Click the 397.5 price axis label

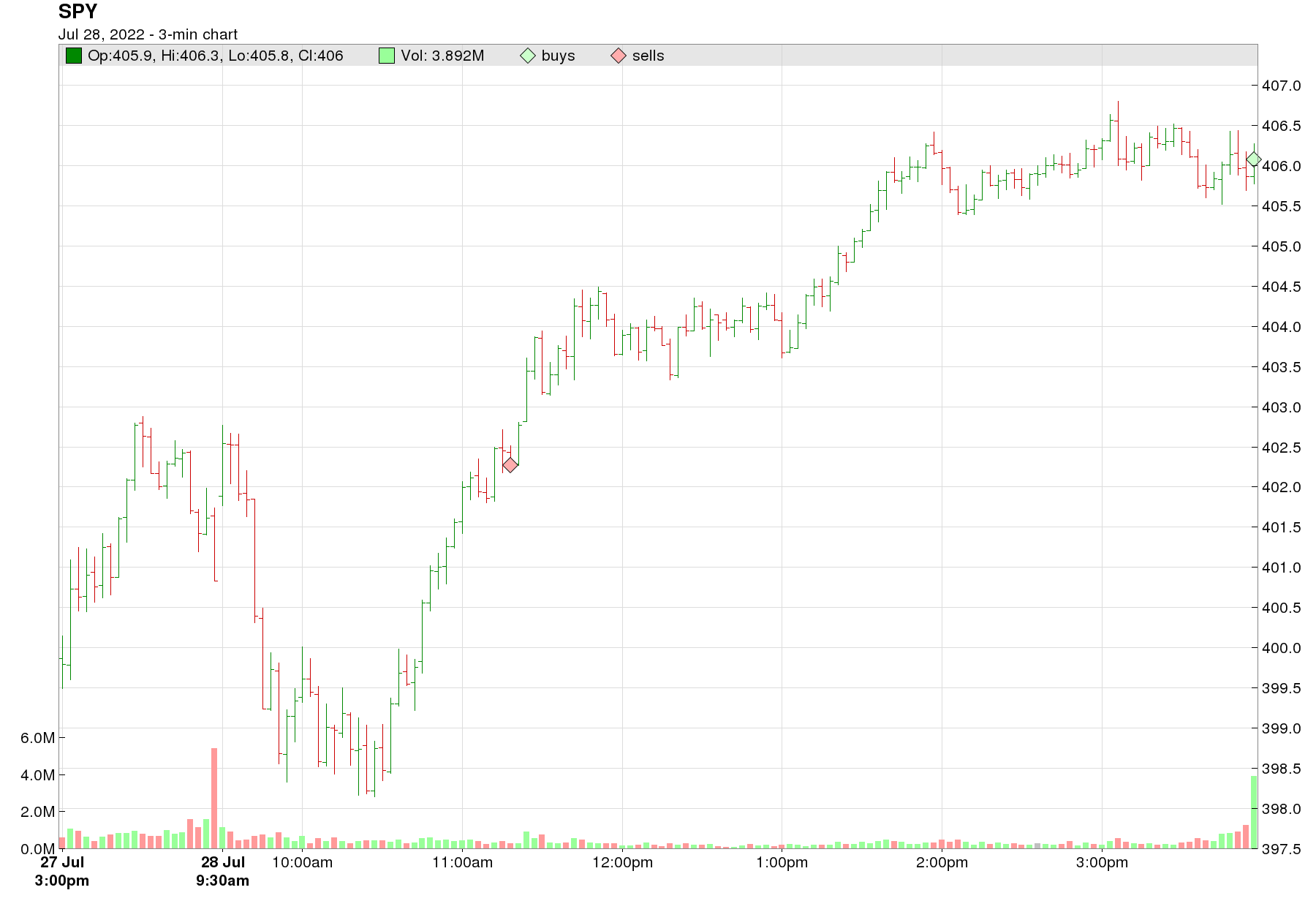point(1282,849)
